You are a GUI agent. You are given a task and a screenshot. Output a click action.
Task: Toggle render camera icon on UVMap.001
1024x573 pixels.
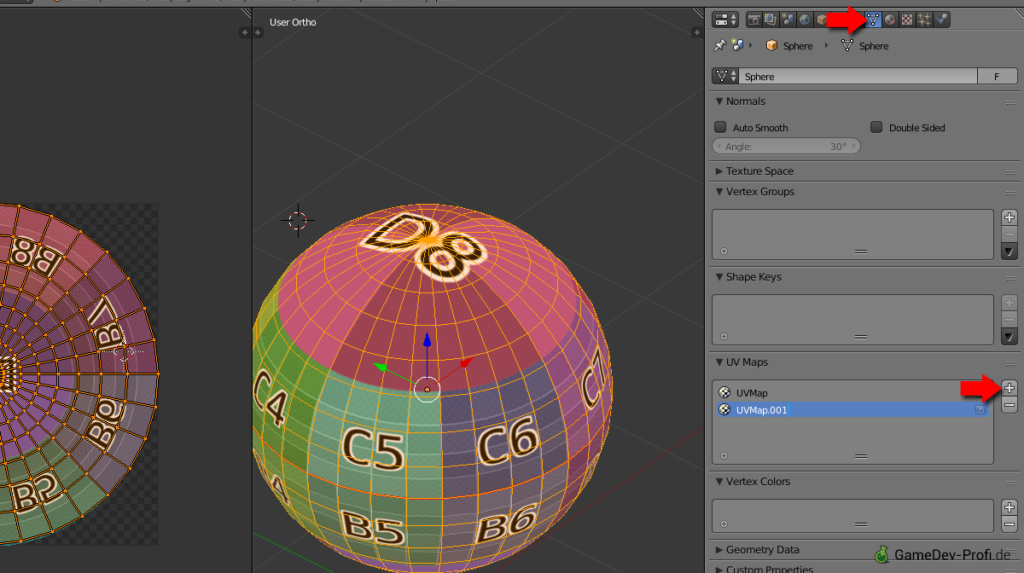980,410
